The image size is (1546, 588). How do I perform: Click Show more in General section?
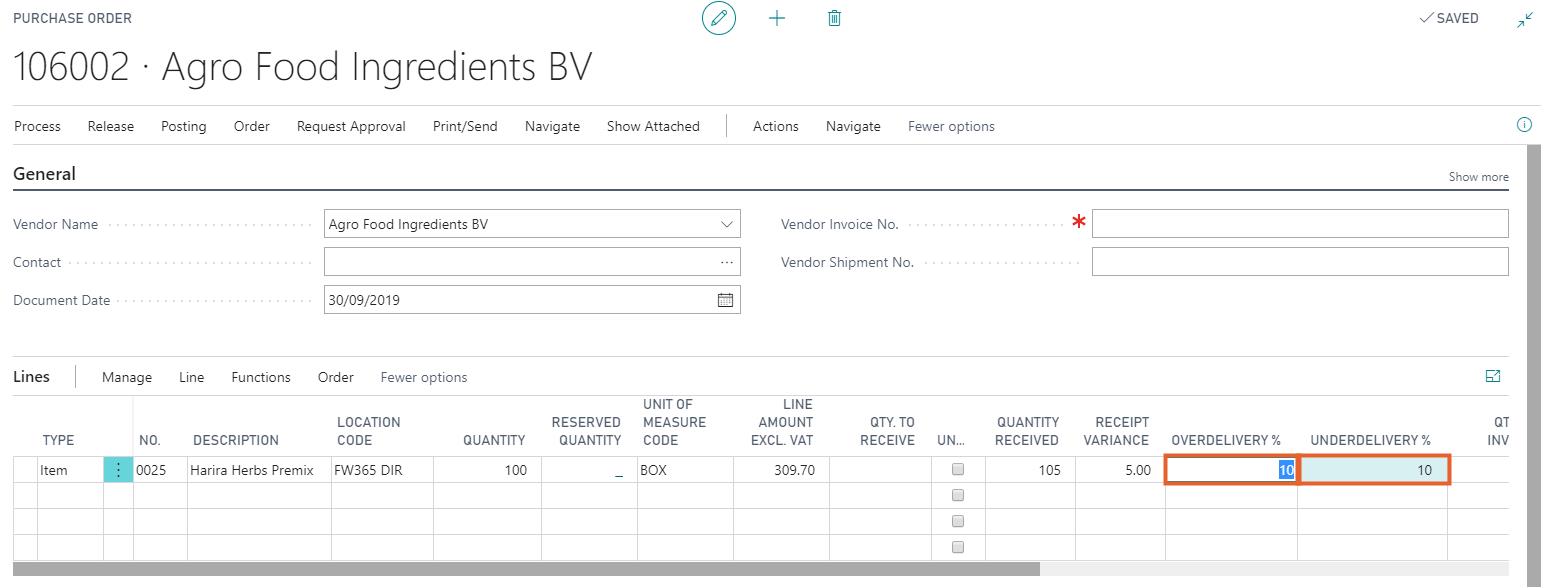point(1478,177)
